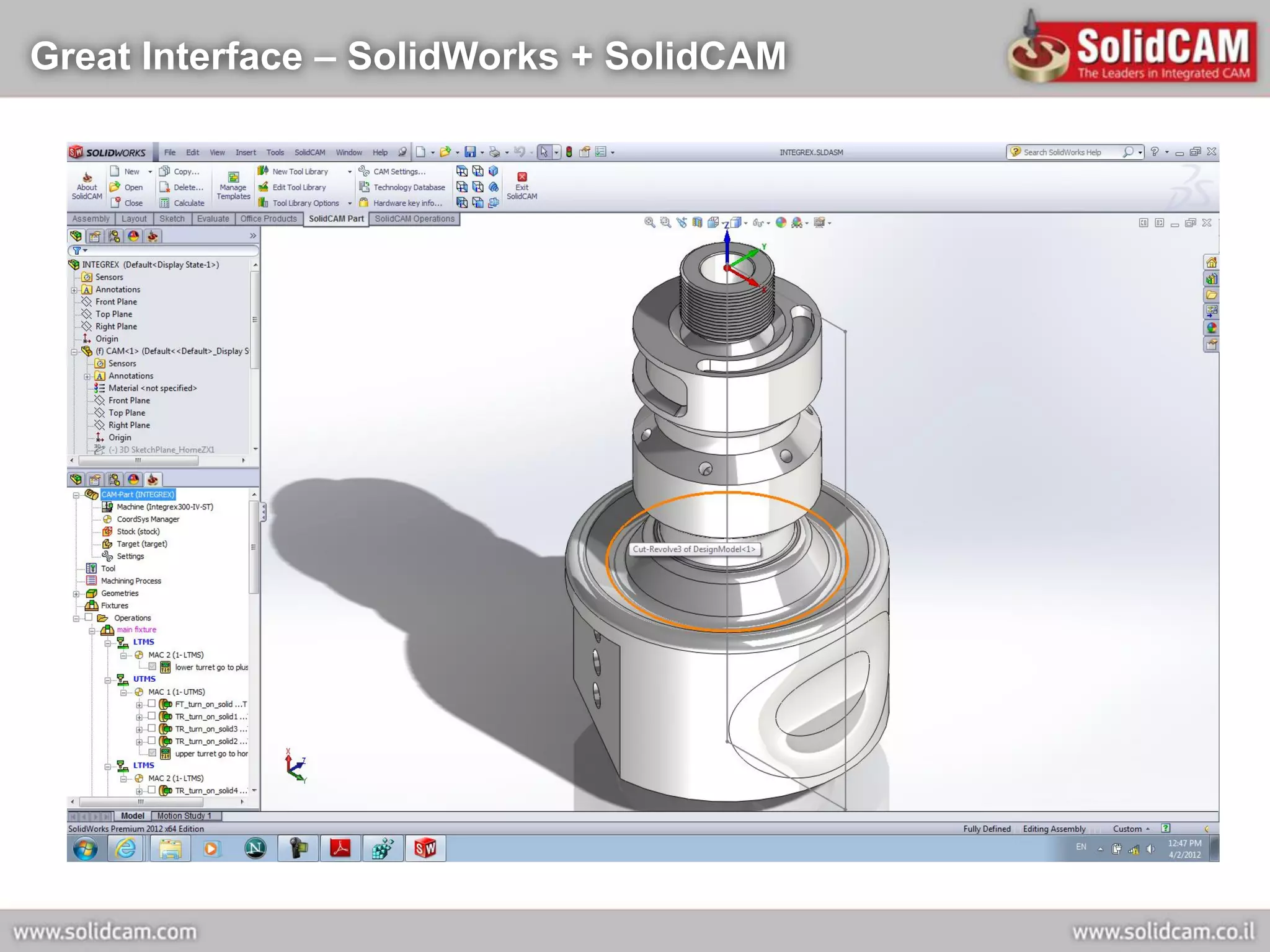Screen dimensions: 1270x952
Task: Collapse the (f) CAM<1> component node
Action: pos(74,351)
